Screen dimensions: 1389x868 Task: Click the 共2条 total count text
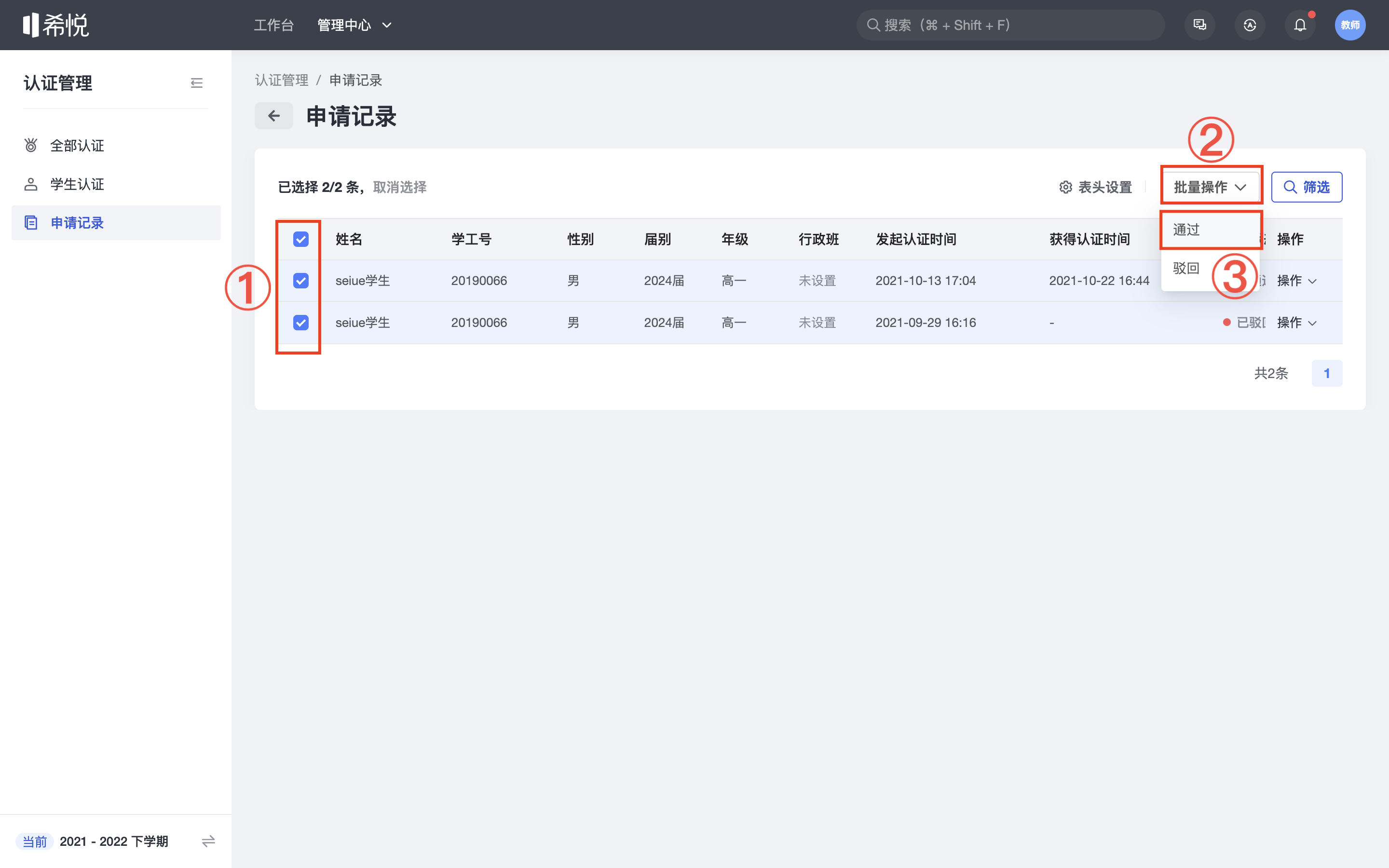tap(1271, 373)
